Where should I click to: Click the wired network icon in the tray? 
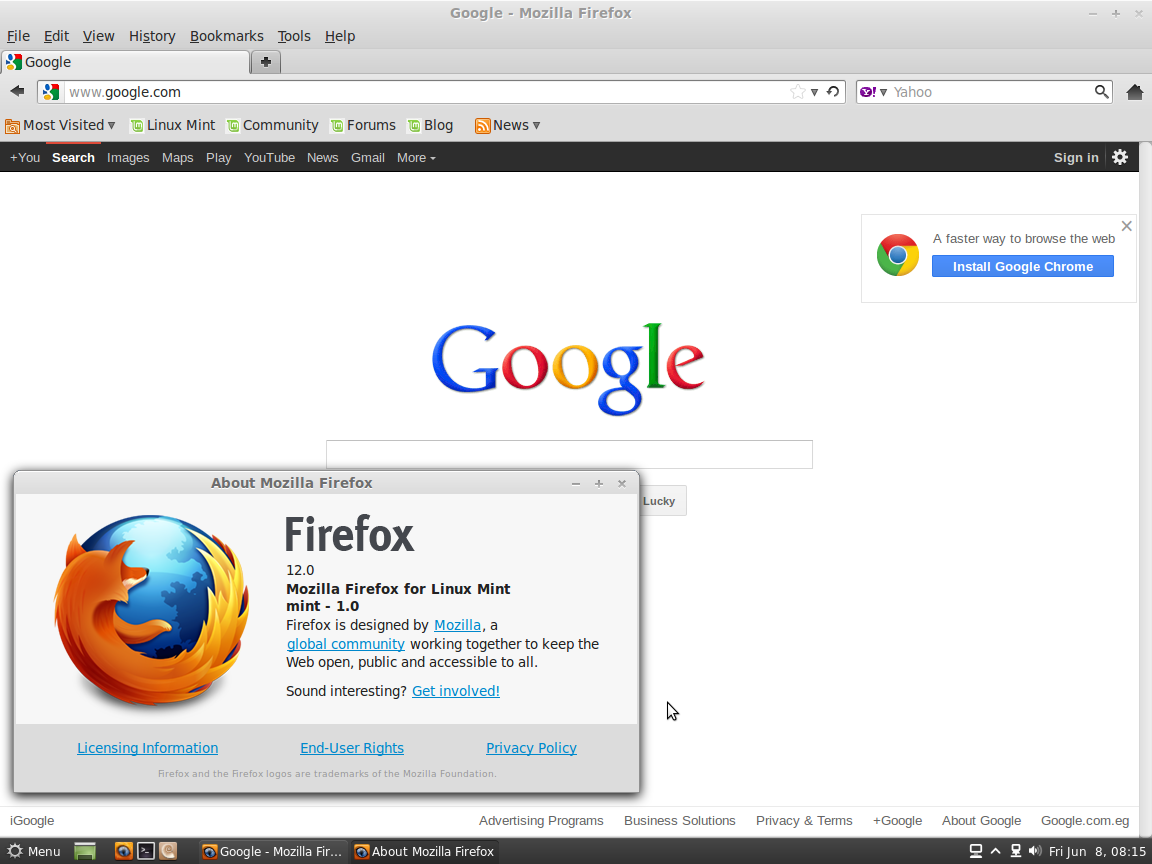1015,851
